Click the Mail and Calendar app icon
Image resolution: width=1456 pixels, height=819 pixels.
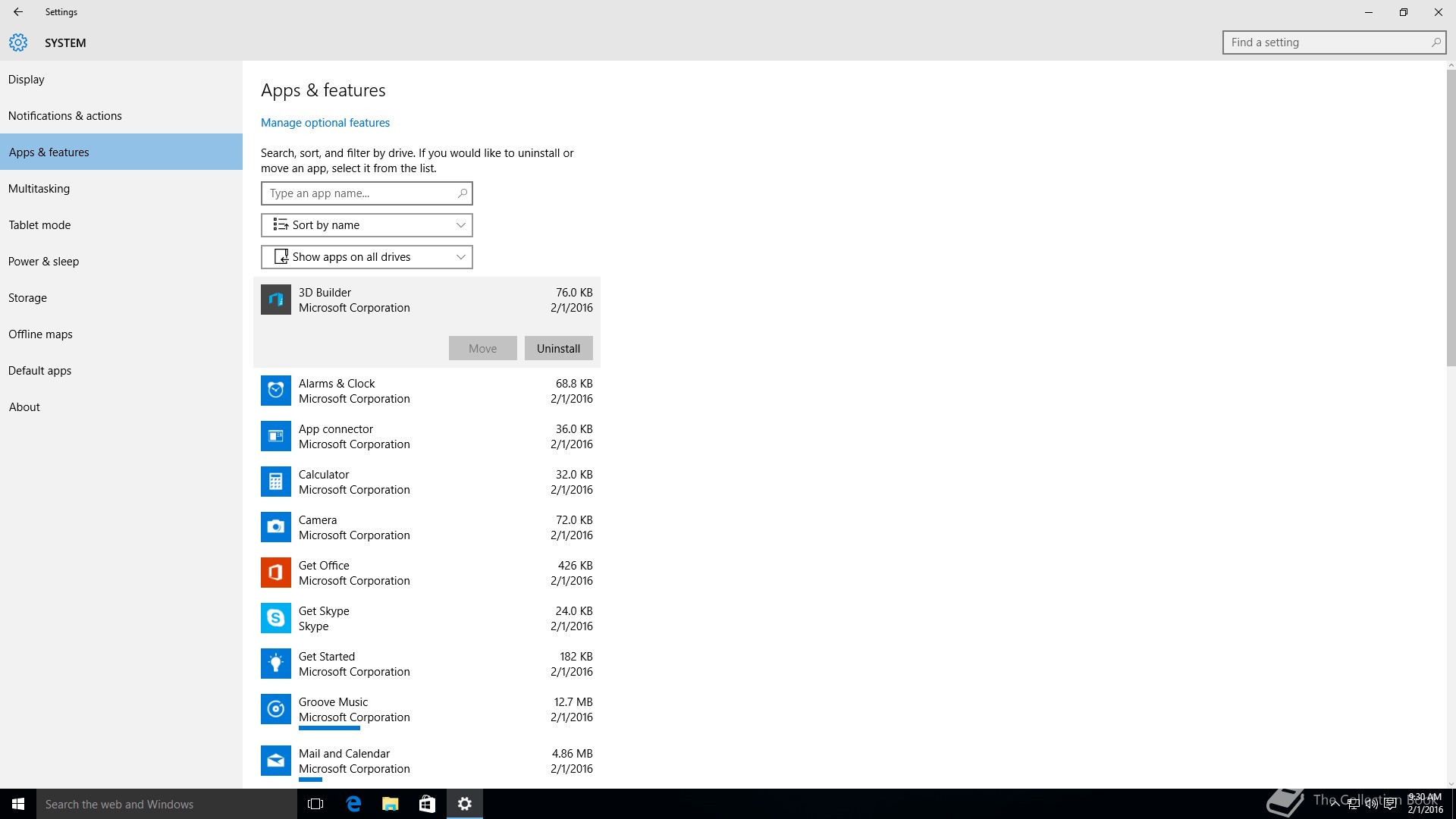coord(276,761)
